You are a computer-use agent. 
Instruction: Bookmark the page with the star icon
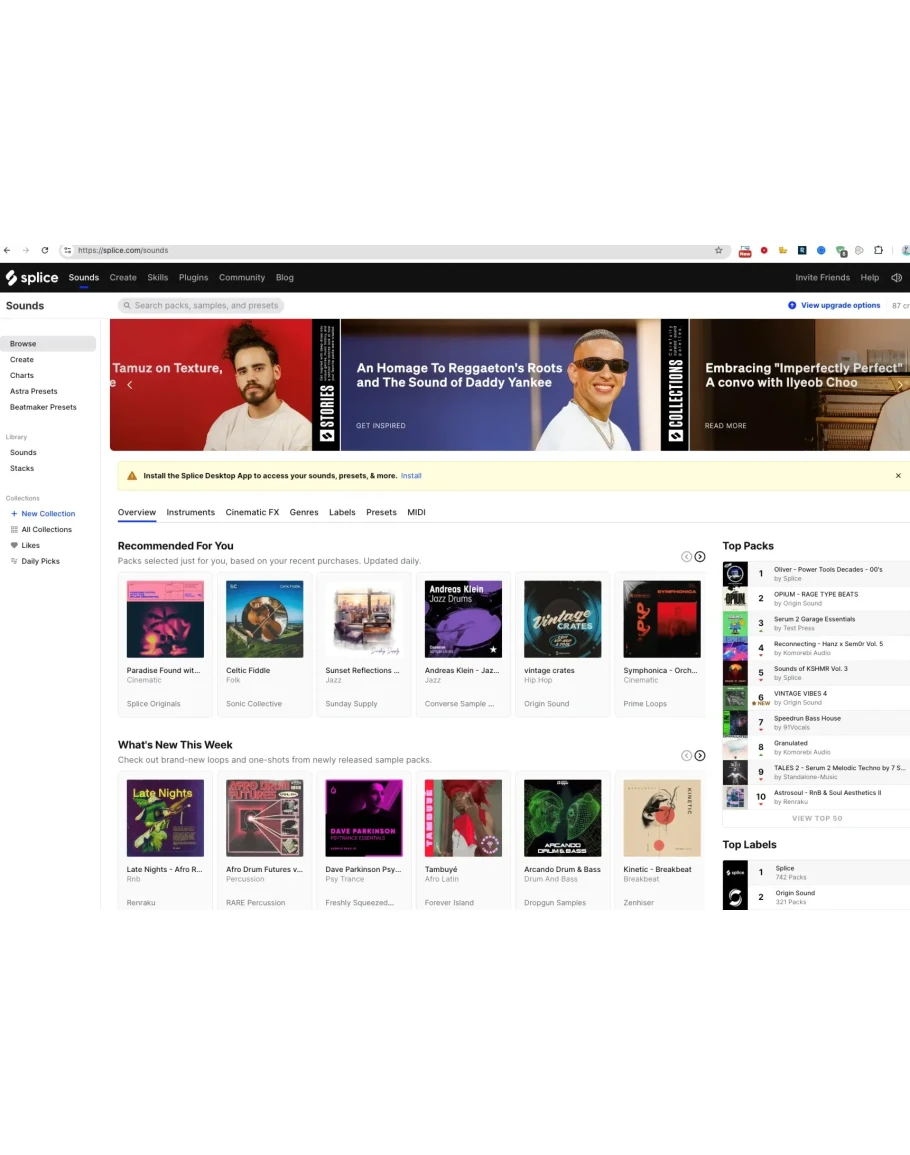[718, 251]
